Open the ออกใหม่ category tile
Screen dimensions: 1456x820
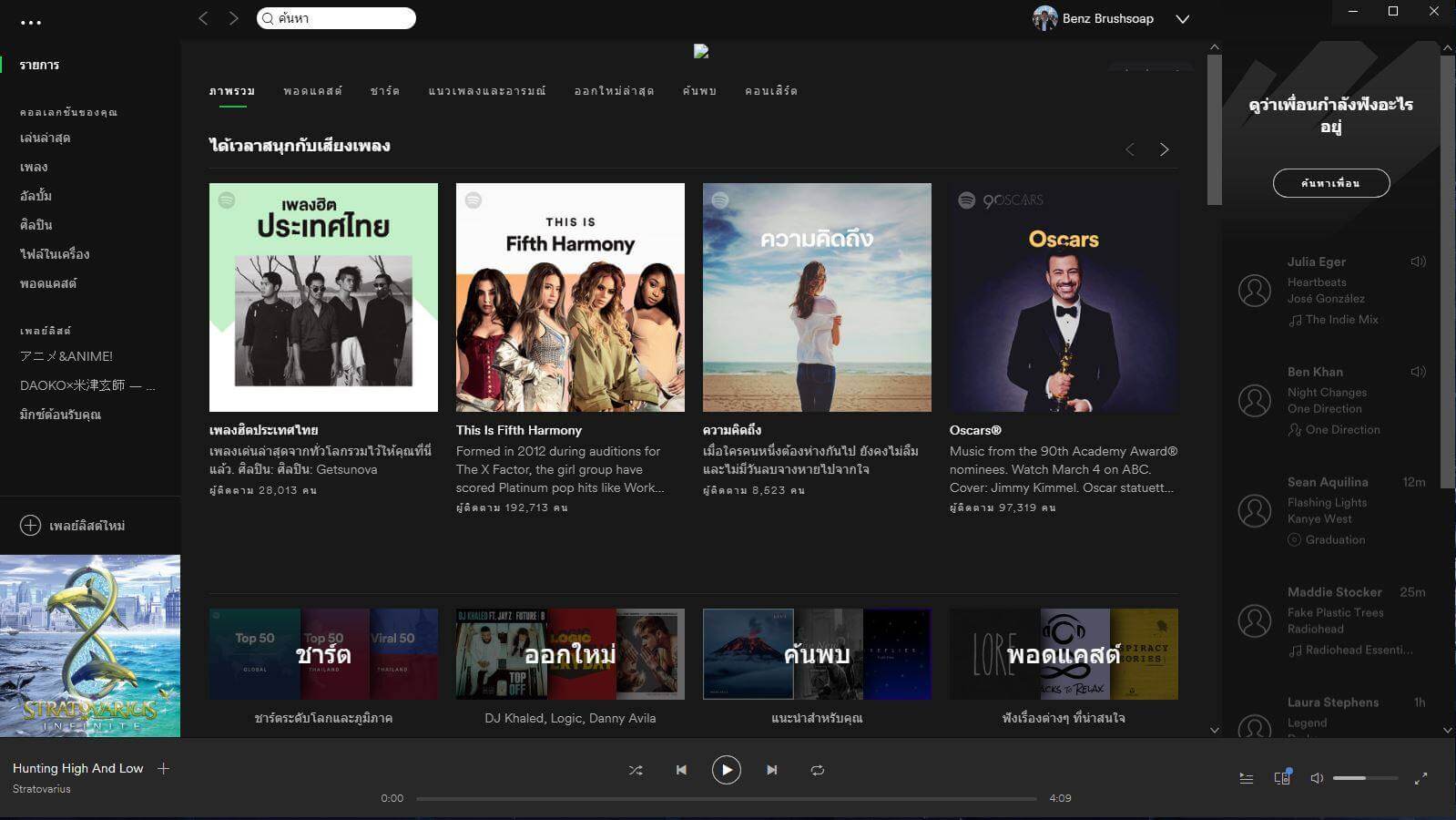(x=570, y=654)
